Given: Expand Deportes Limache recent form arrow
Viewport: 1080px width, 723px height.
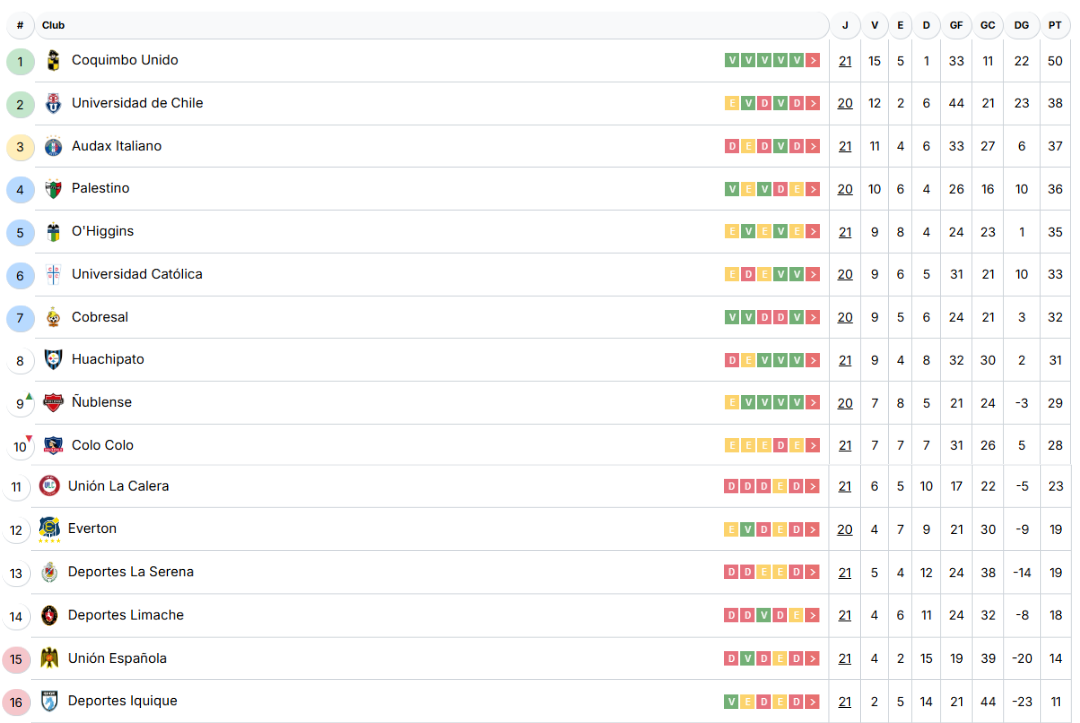Looking at the screenshot, I should click(813, 615).
